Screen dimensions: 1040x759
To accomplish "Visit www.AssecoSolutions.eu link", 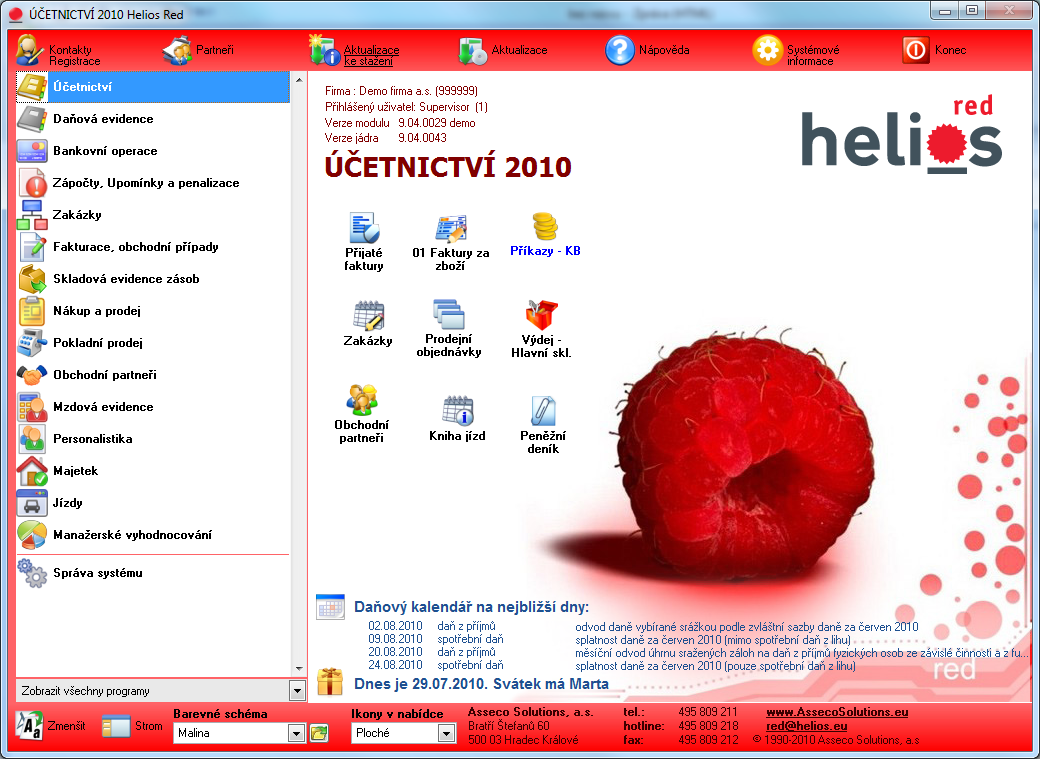I will pyautogui.click(x=837, y=712).
